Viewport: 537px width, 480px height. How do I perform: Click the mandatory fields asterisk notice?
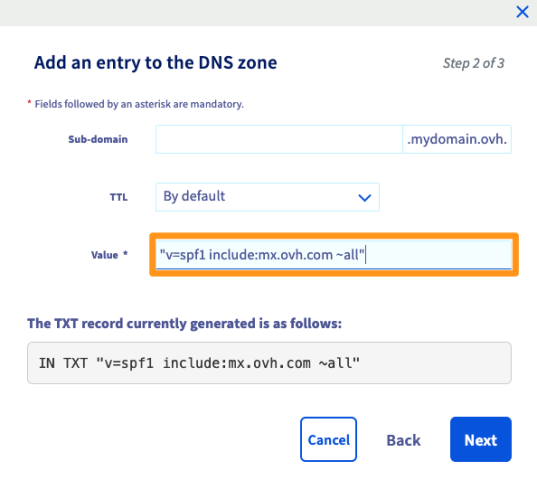coord(136,104)
